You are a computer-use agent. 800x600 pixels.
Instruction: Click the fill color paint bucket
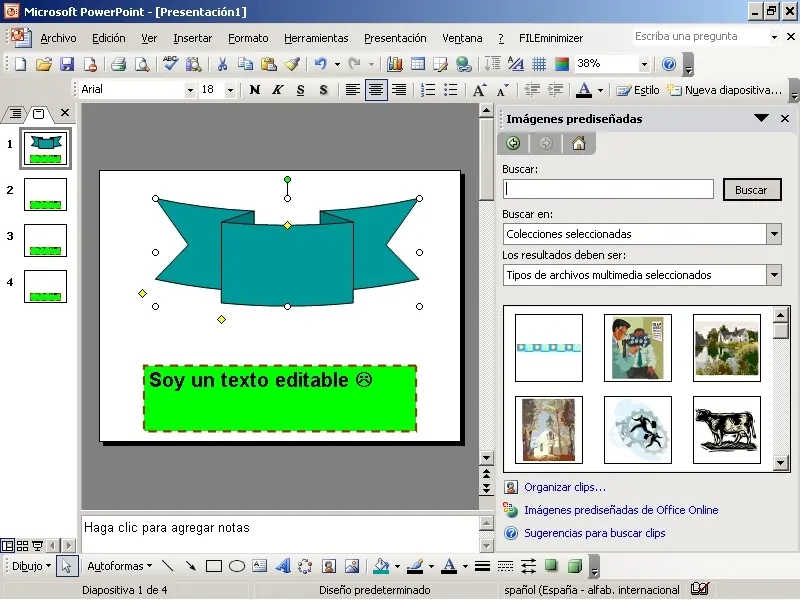(x=380, y=566)
